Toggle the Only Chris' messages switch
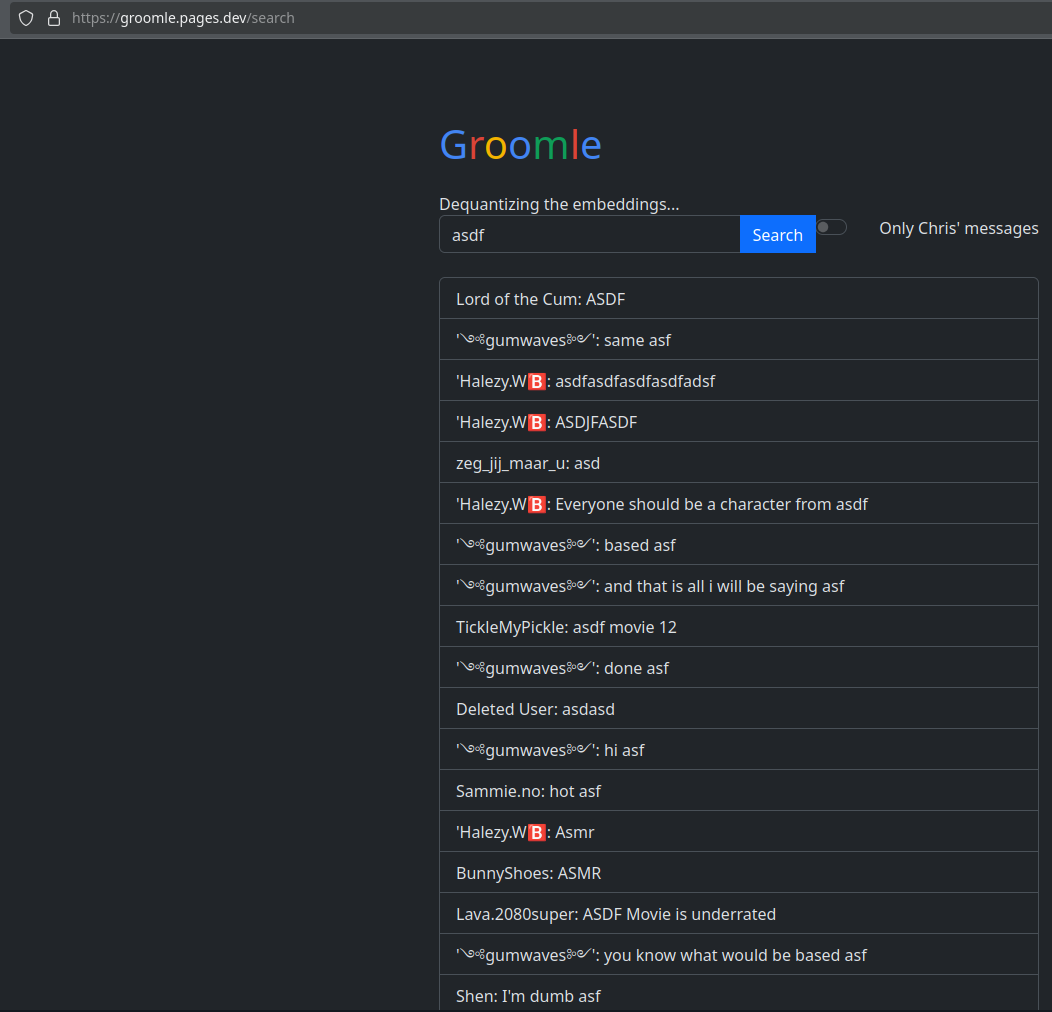Viewport: 1052px width, 1012px height. click(x=831, y=227)
